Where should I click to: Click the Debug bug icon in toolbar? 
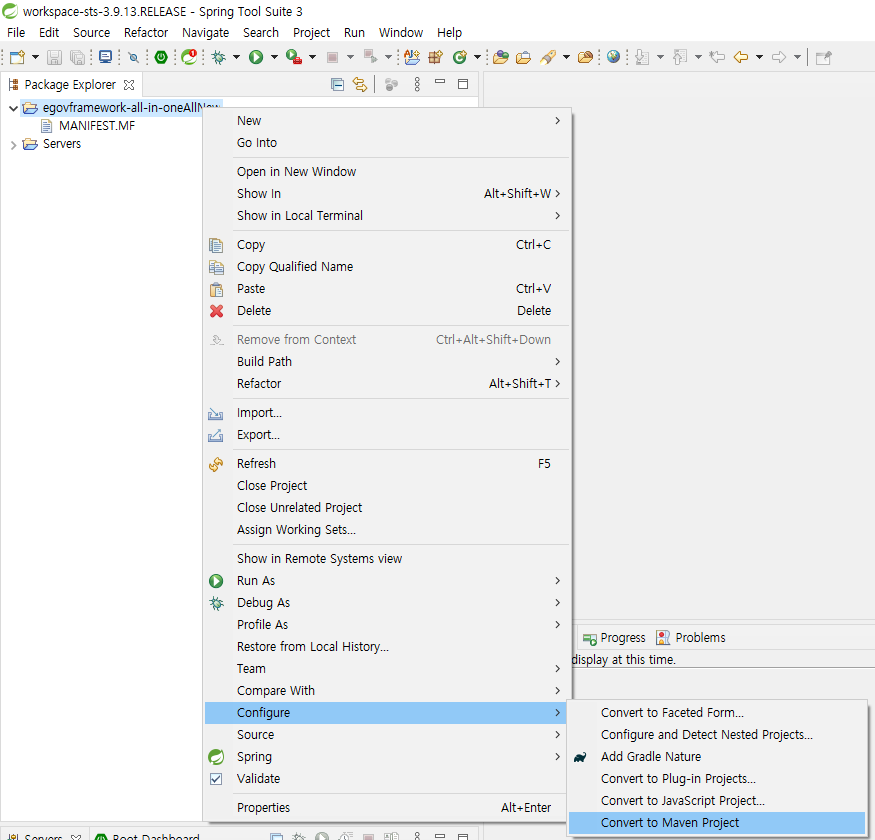(x=218, y=58)
